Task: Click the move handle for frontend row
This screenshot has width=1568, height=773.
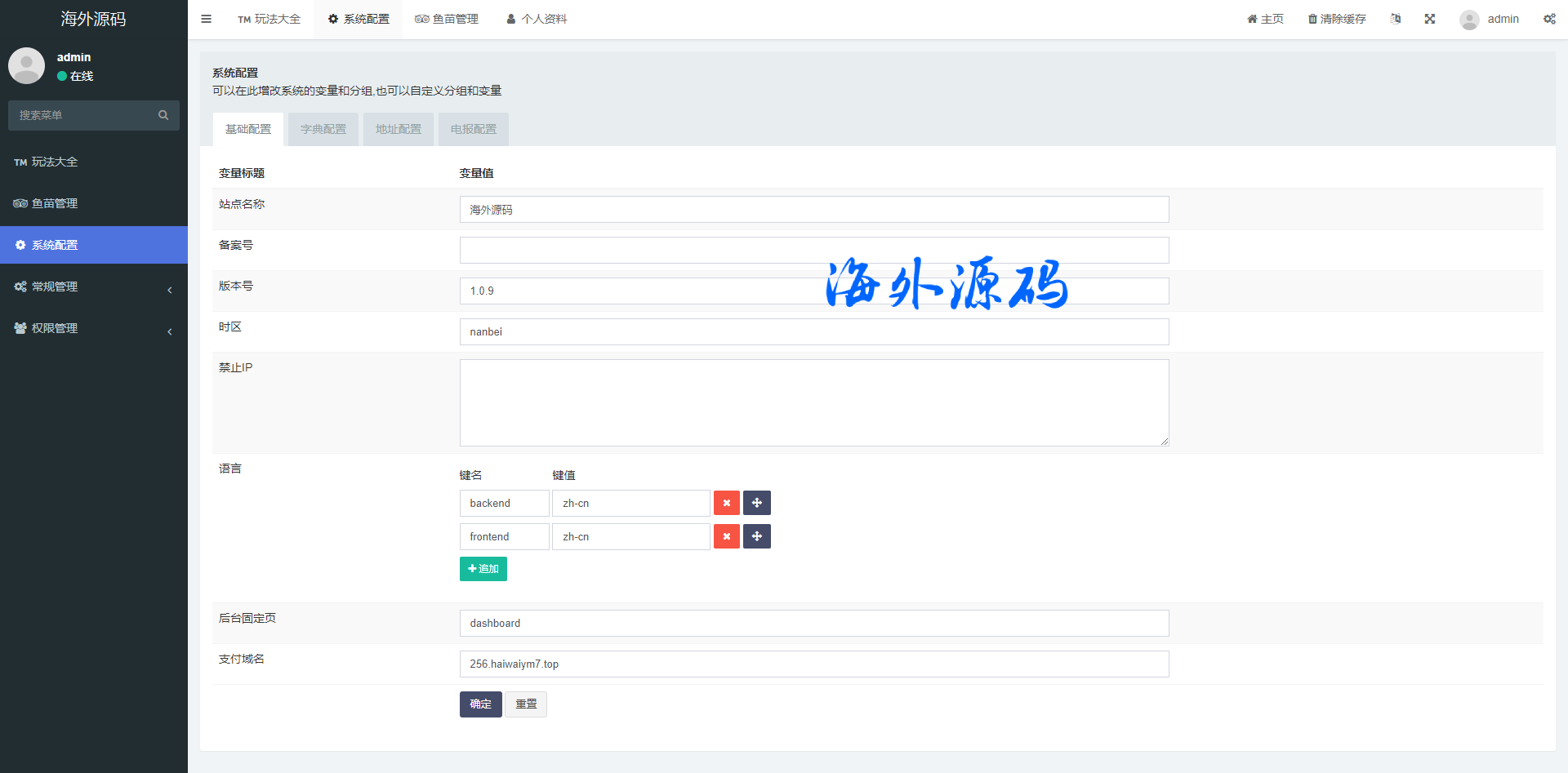Action: click(x=757, y=536)
